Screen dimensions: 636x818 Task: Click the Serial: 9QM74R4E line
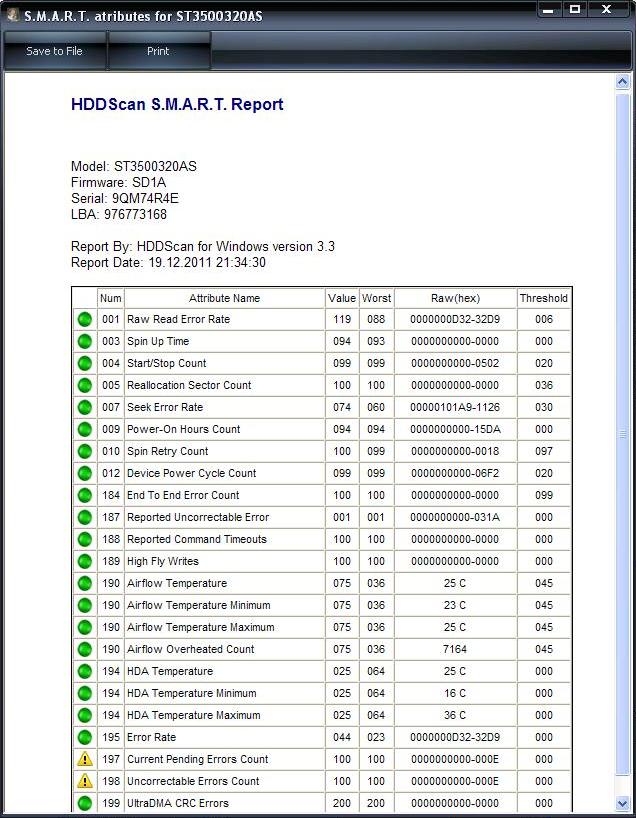point(125,198)
